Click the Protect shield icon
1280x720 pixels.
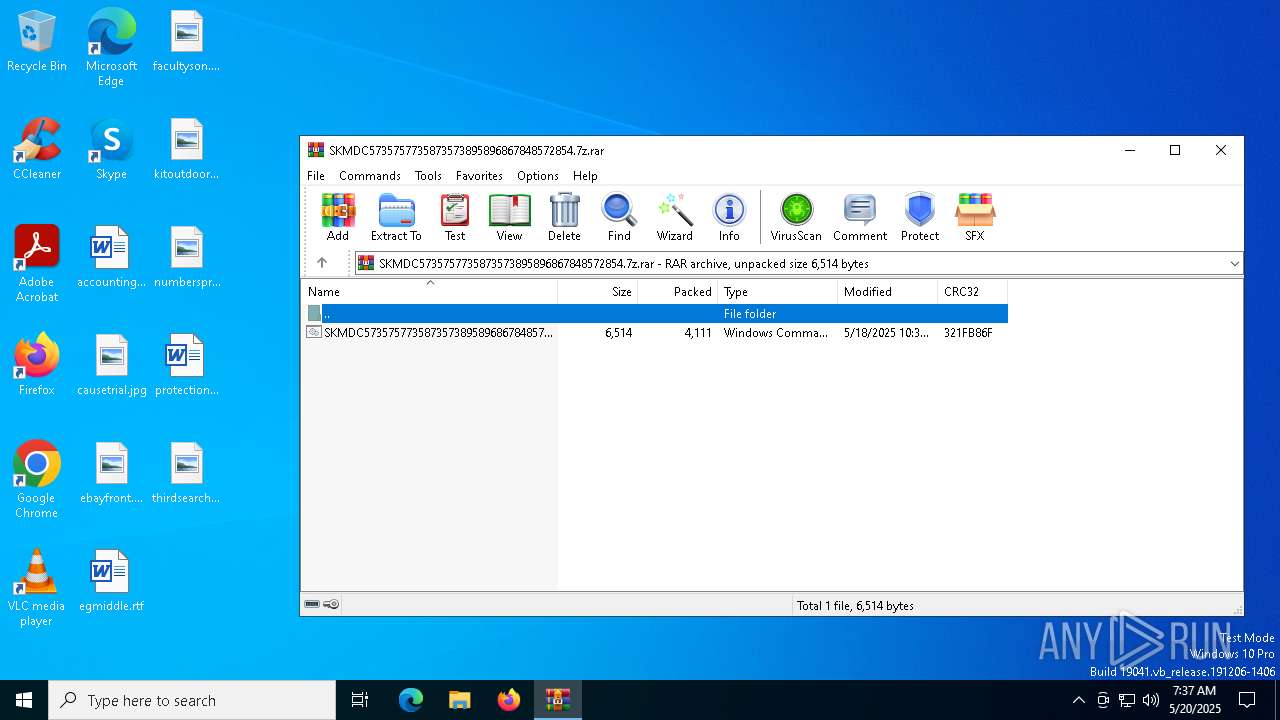click(920, 217)
